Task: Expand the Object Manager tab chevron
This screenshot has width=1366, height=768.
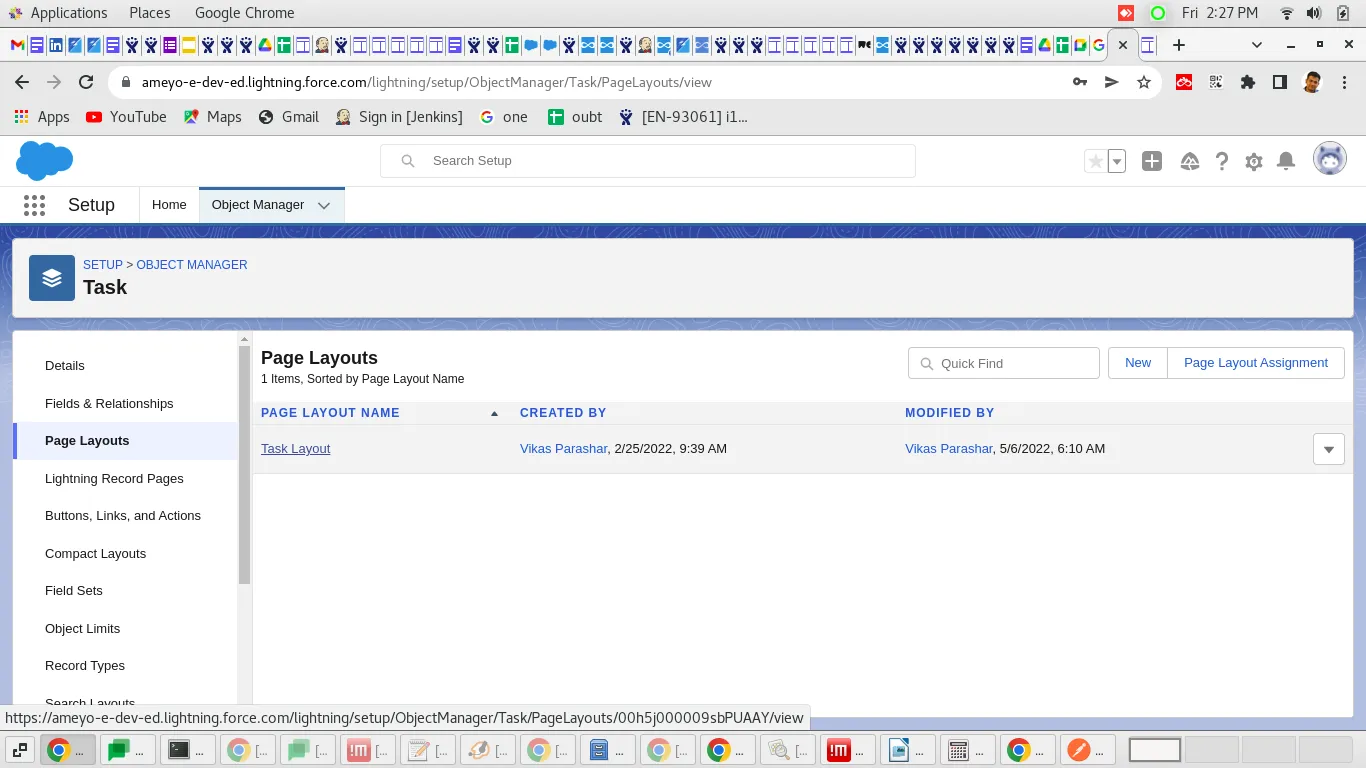Action: [324, 205]
